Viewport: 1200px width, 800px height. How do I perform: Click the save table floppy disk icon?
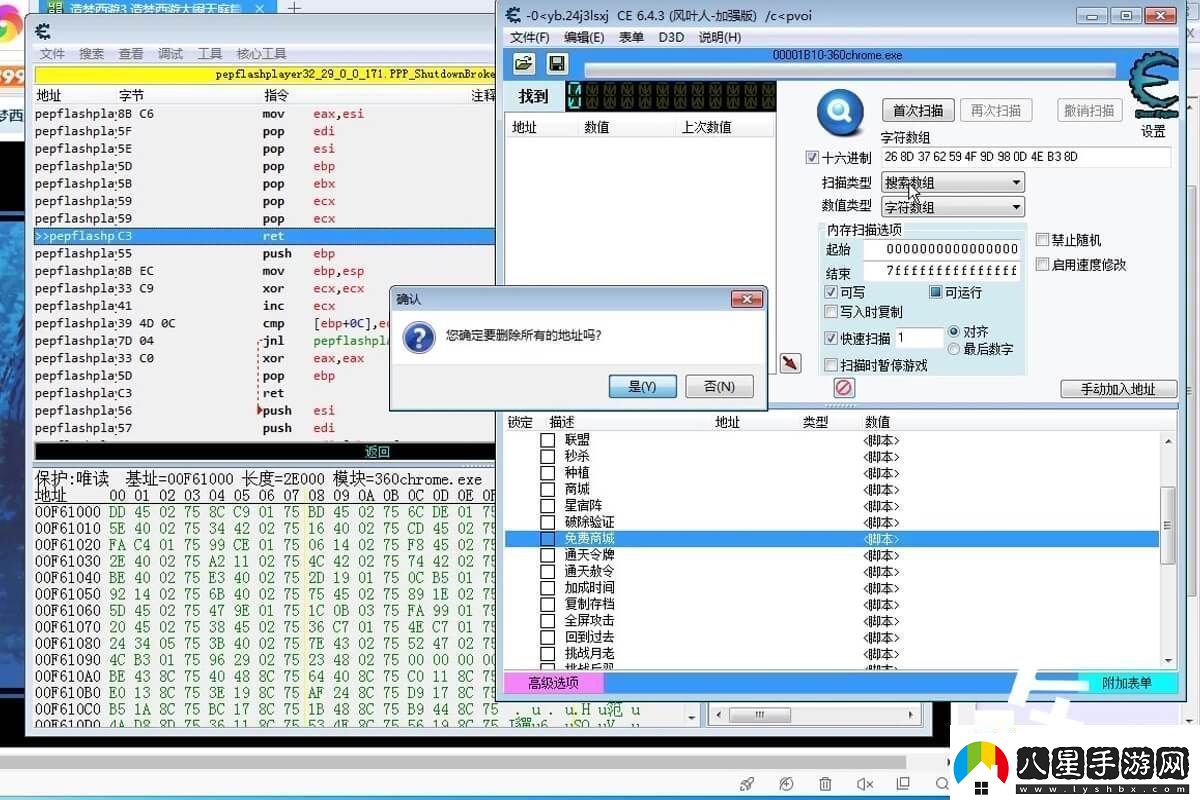pos(557,63)
